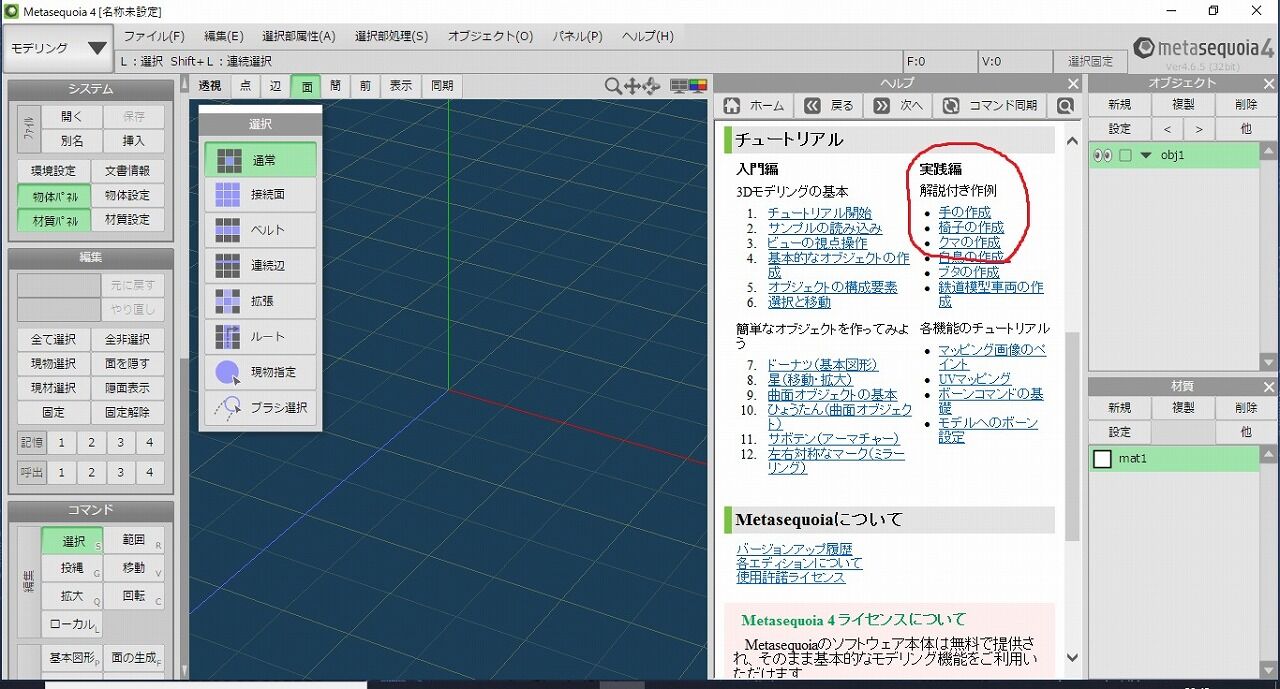The width and height of the screenshot is (1280, 689).
Task: Close the 材質 material panel
Action: [1269, 387]
